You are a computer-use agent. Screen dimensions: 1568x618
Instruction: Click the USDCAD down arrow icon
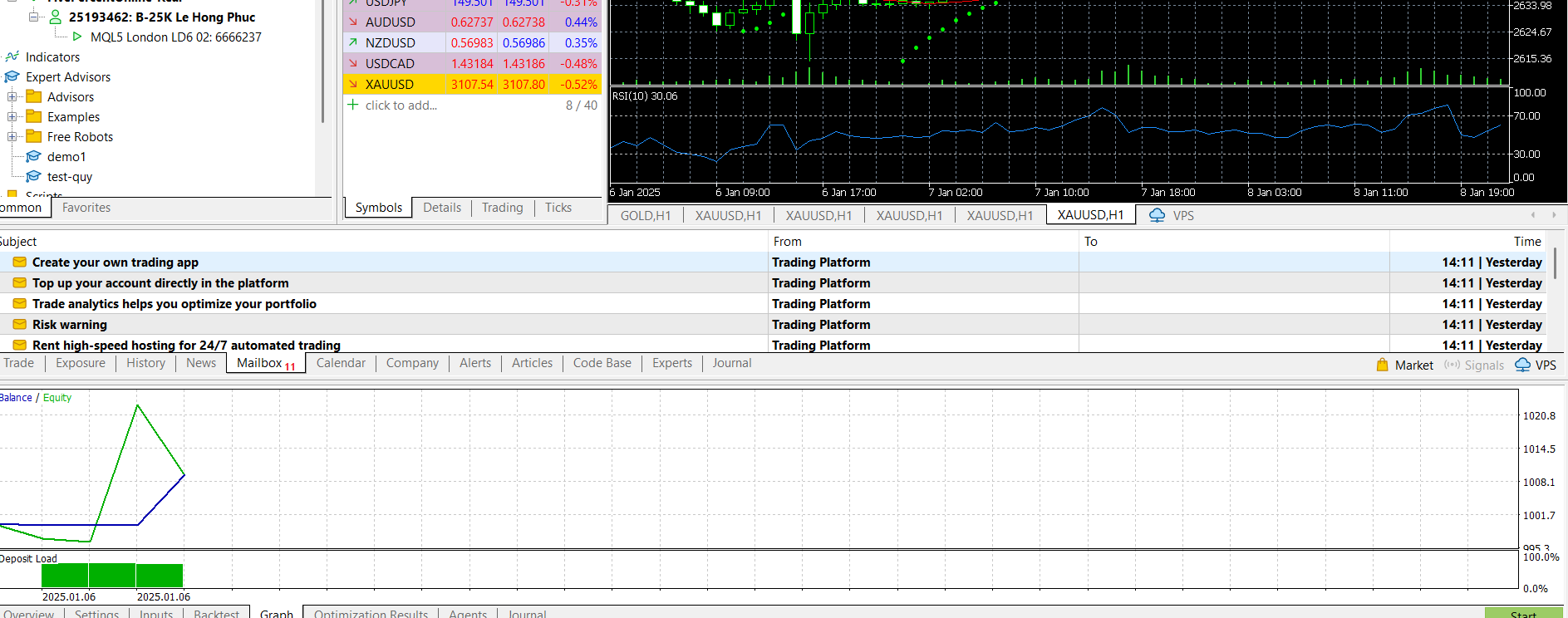(x=353, y=63)
